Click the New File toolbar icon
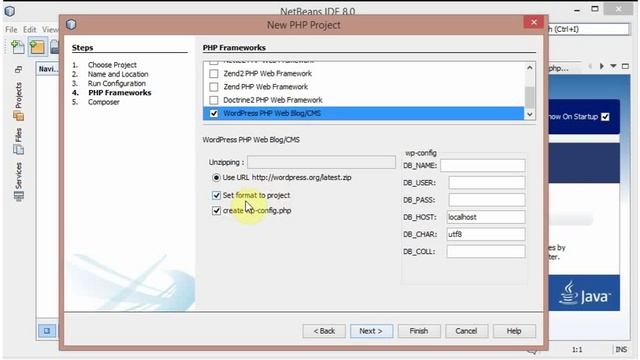Screen dimensions: 640x360 18,47
